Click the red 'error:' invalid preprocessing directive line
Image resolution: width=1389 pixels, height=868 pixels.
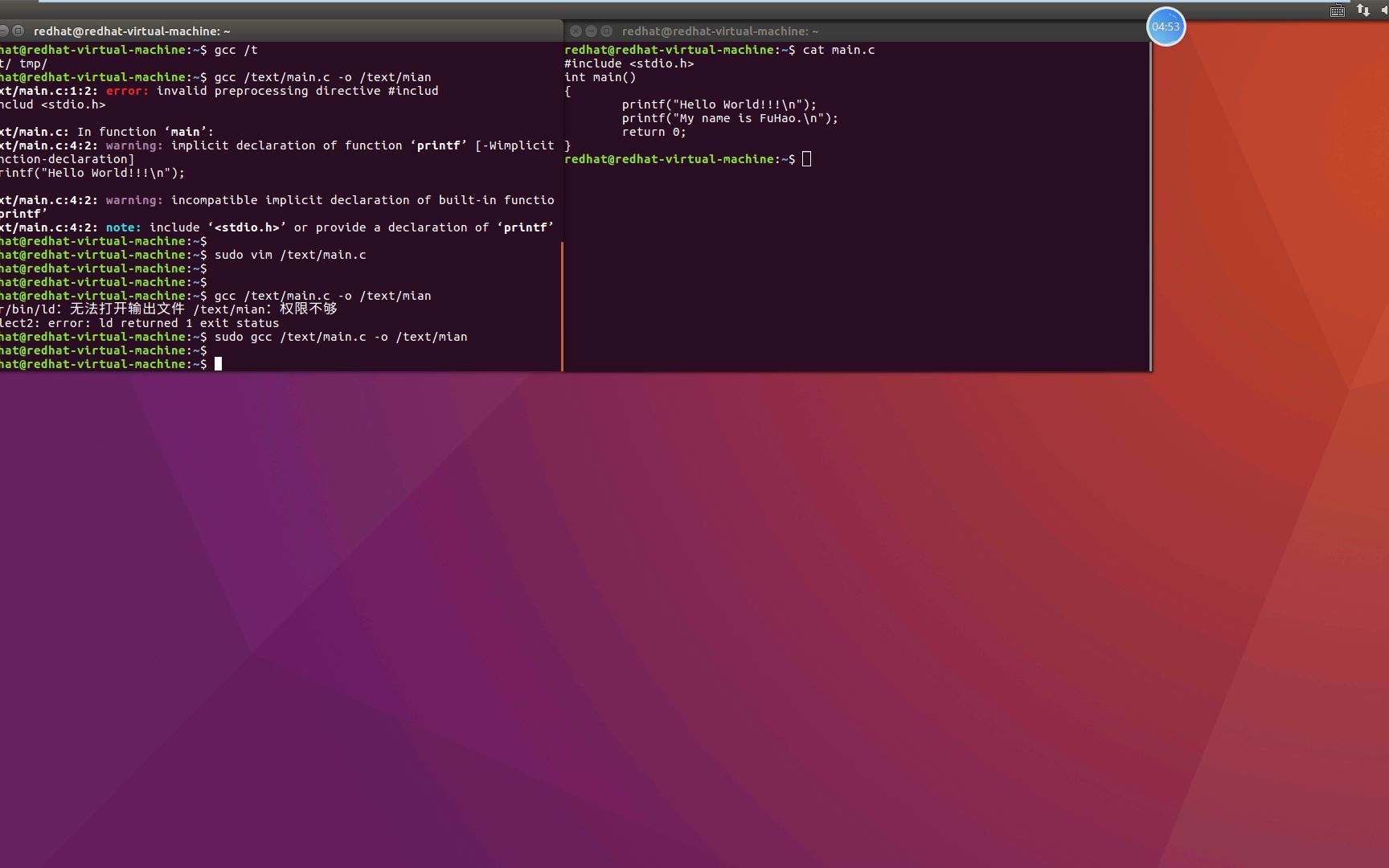[219, 91]
